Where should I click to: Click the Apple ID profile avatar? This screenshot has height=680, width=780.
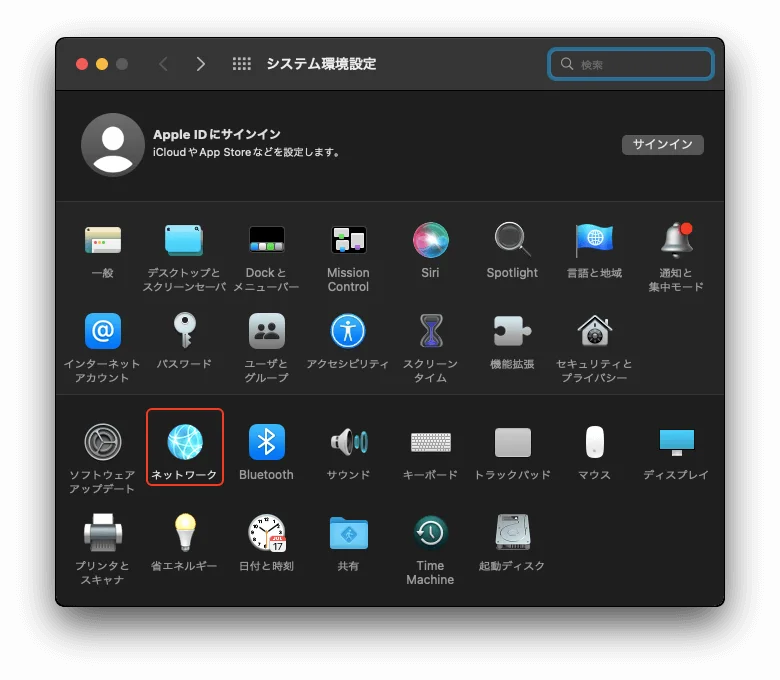tap(113, 144)
